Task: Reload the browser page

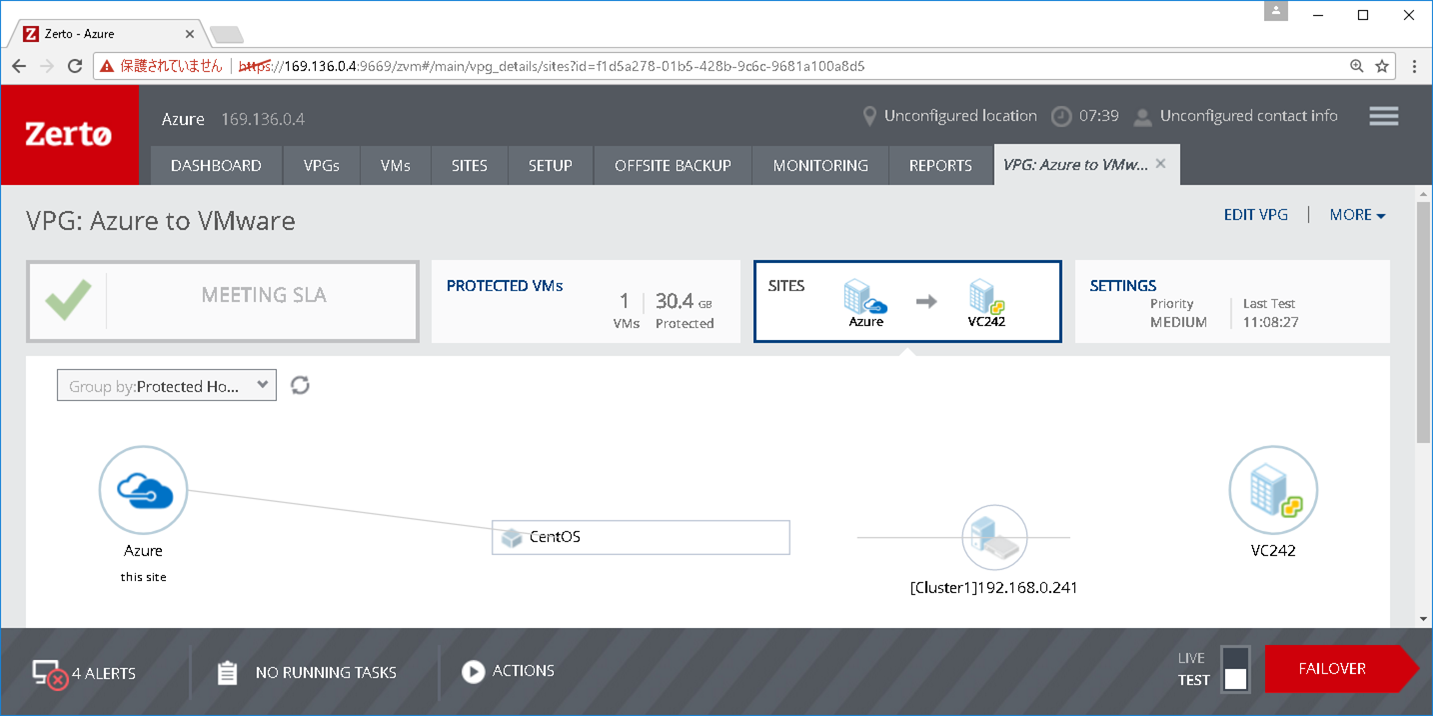Action: coord(75,66)
